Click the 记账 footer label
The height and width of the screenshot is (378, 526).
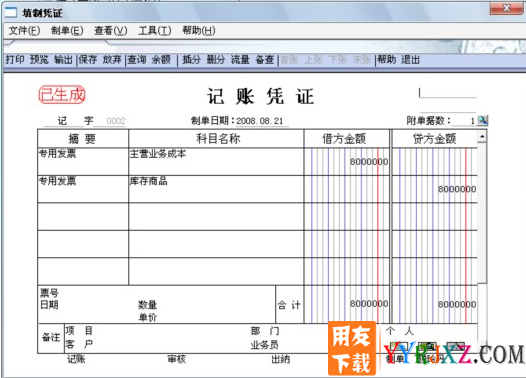coord(76,359)
